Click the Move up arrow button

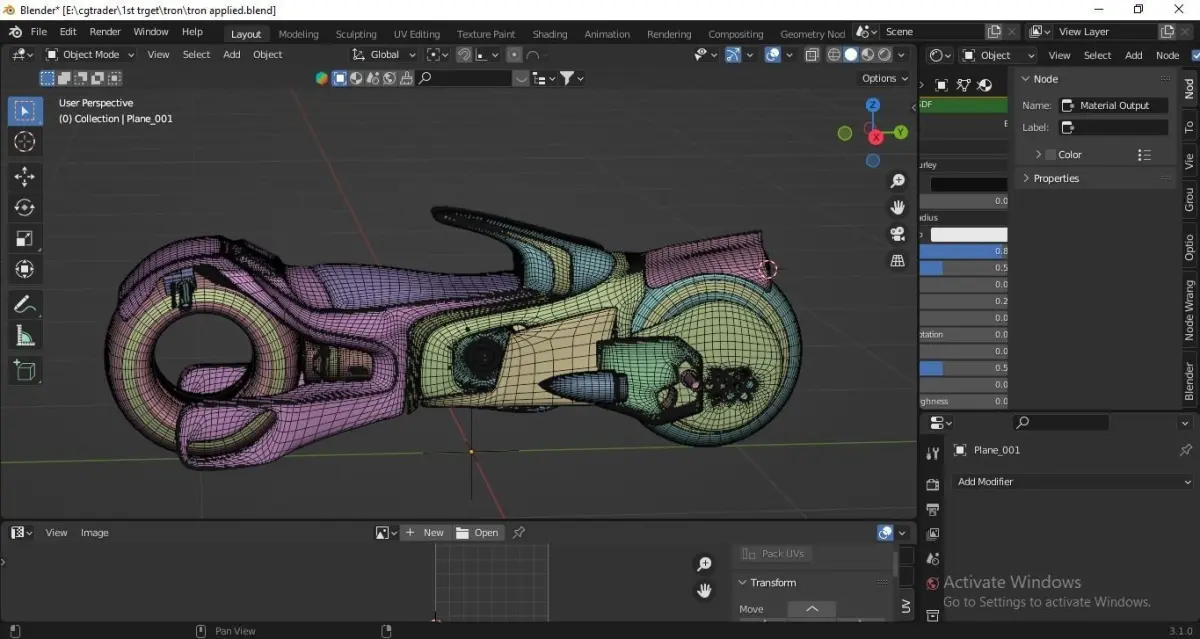pyautogui.click(x=812, y=609)
